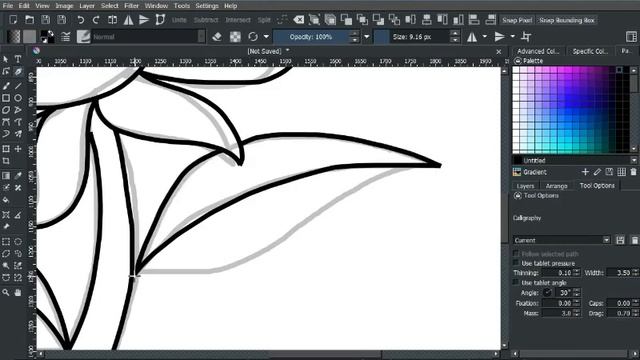The image size is (640, 360).
Task: Close the Not Saved document tab
Action: [x=498, y=52]
